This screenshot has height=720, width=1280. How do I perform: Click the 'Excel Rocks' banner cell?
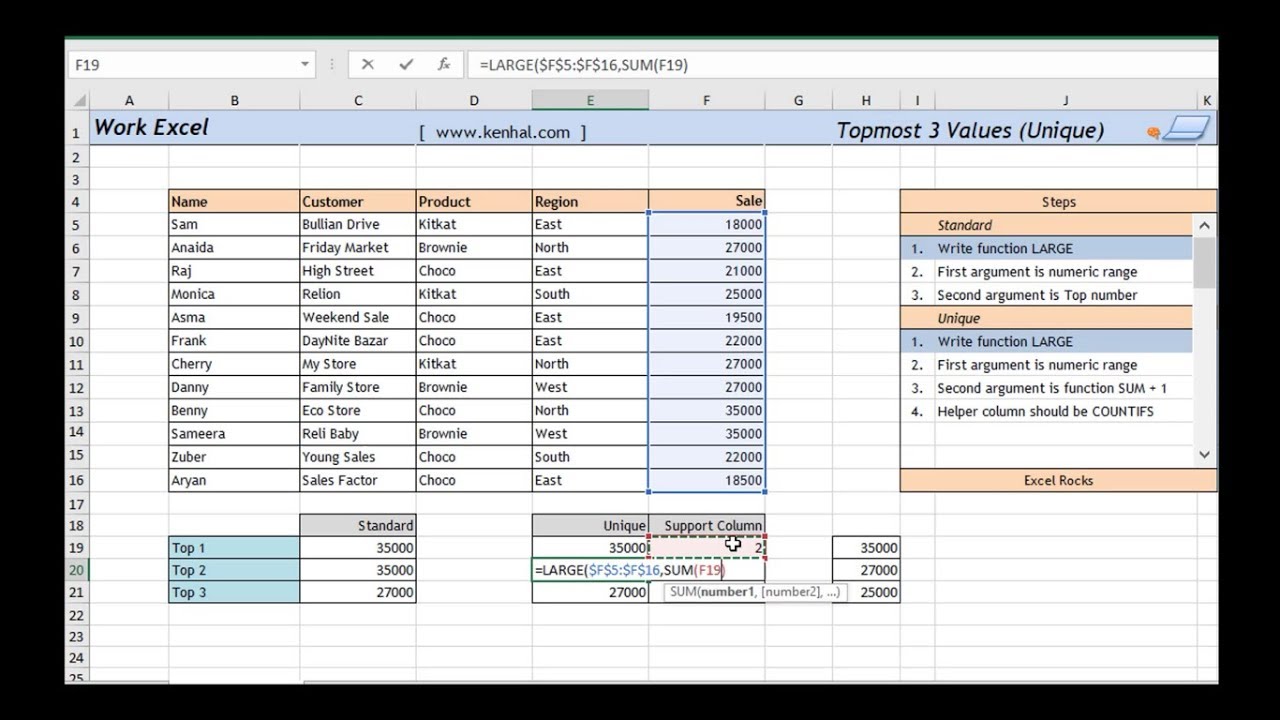1058,480
